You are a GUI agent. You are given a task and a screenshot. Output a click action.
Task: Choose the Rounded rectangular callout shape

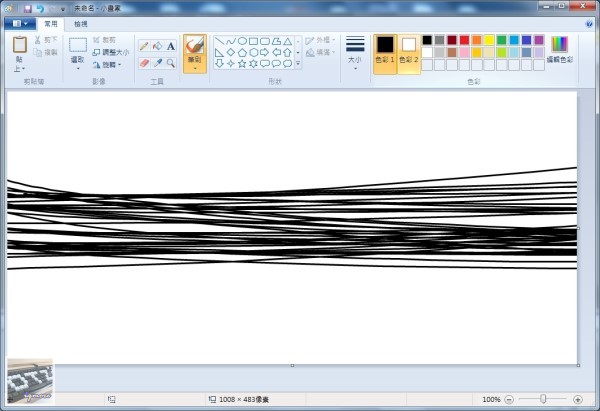[x=265, y=64]
